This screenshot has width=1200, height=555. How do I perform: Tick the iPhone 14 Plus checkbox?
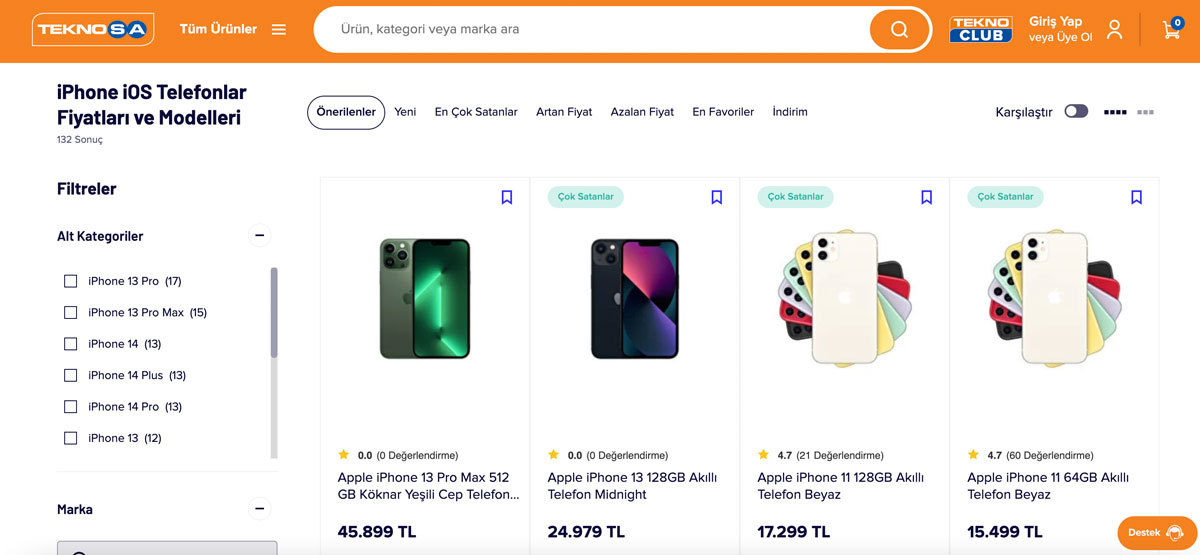pos(71,375)
